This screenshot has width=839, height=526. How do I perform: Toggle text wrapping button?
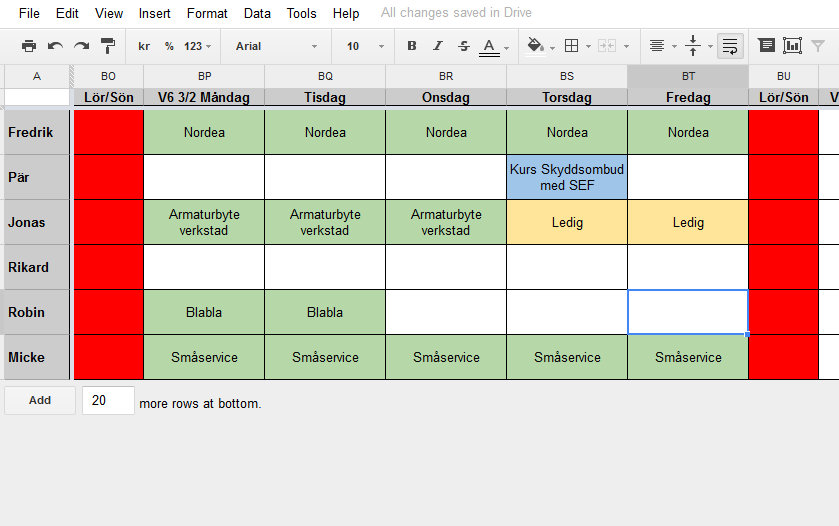[x=729, y=46]
